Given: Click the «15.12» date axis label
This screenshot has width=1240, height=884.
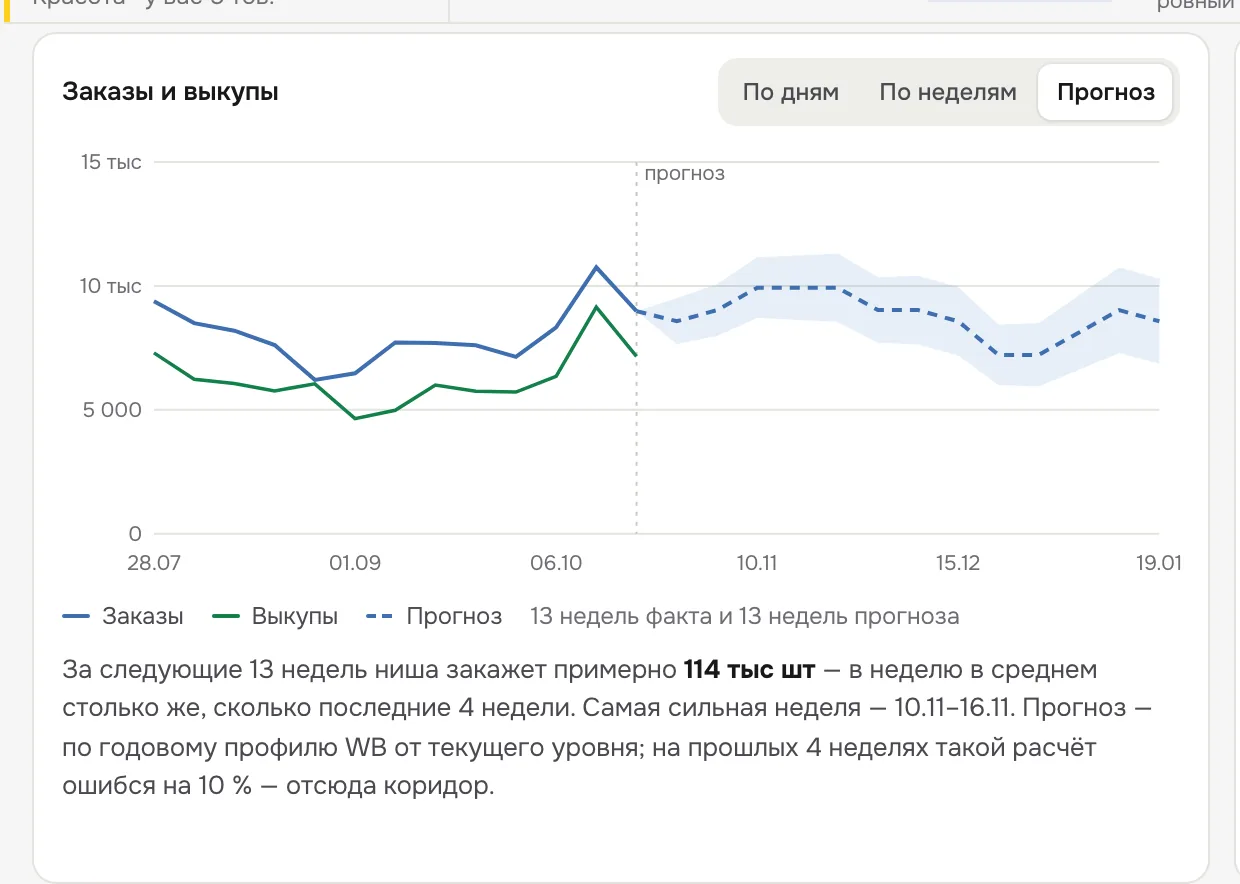Looking at the screenshot, I should tap(958, 563).
